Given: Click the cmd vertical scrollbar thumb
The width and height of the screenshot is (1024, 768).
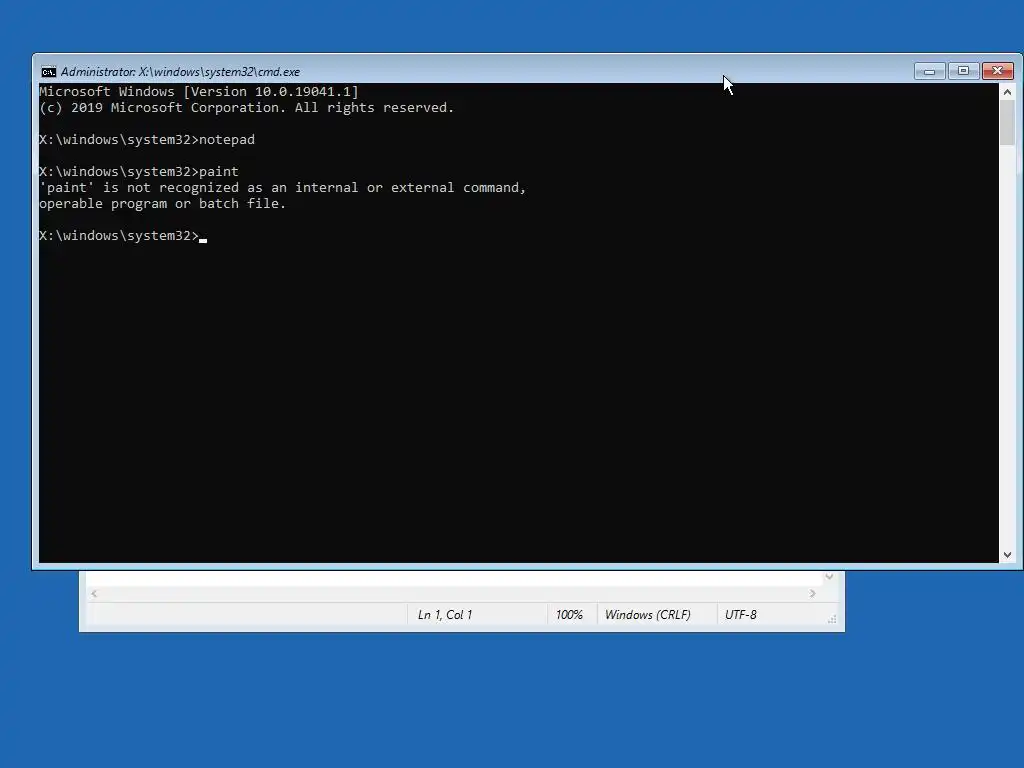Looking at the screenshot, I should tap(1007, 123).
